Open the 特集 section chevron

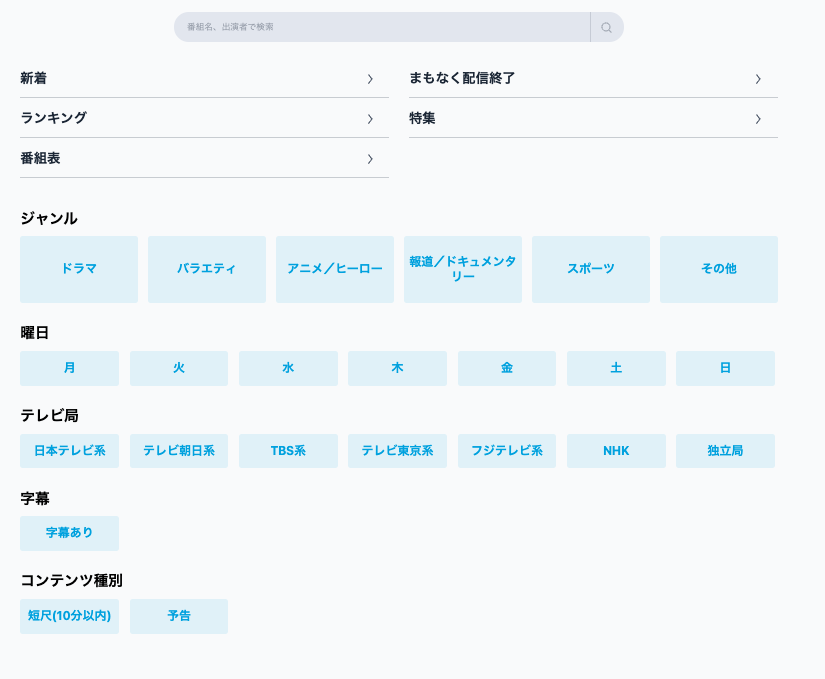click(x=758, y=119)
